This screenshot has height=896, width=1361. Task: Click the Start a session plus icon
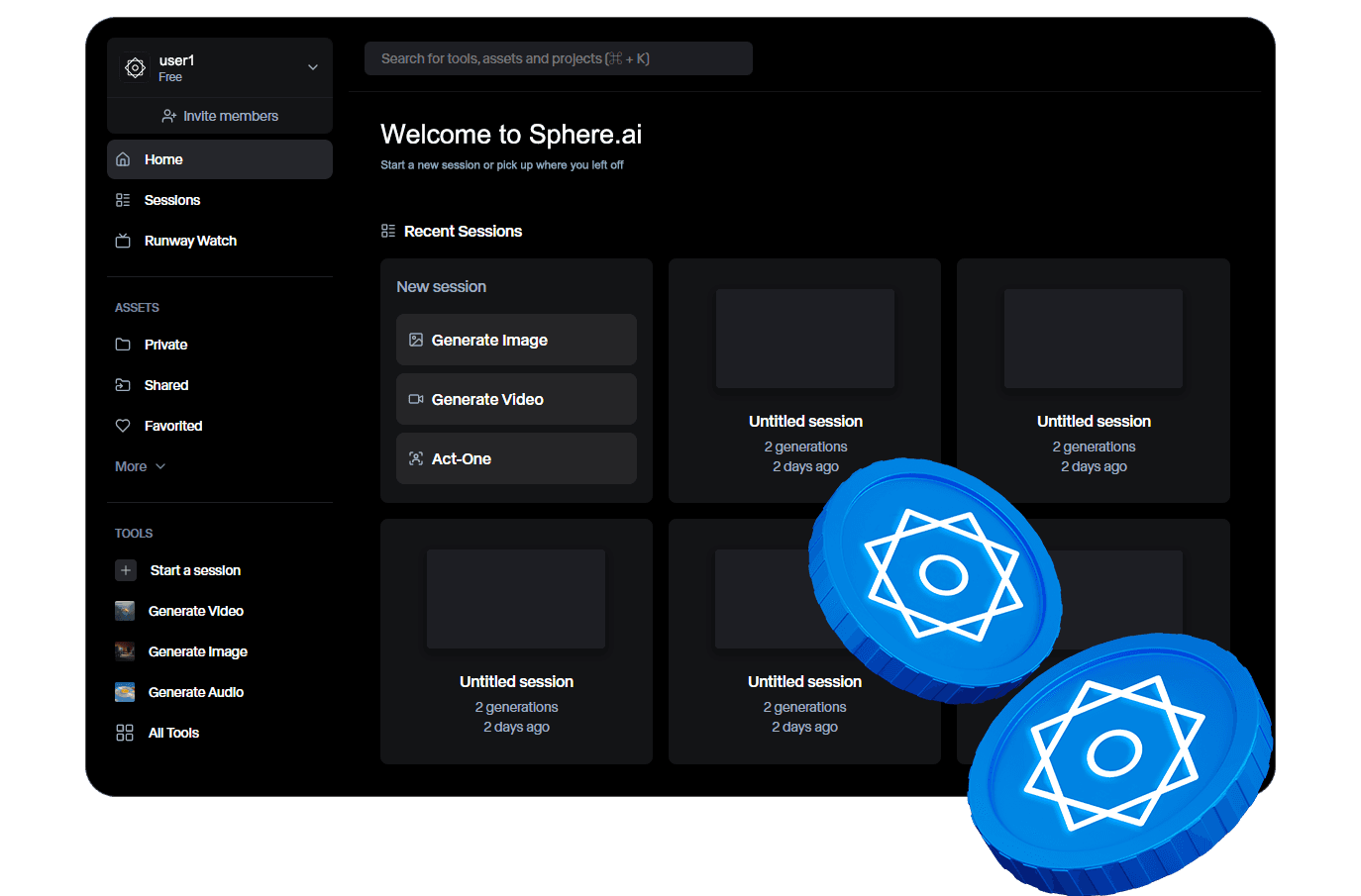pos(125,569)
